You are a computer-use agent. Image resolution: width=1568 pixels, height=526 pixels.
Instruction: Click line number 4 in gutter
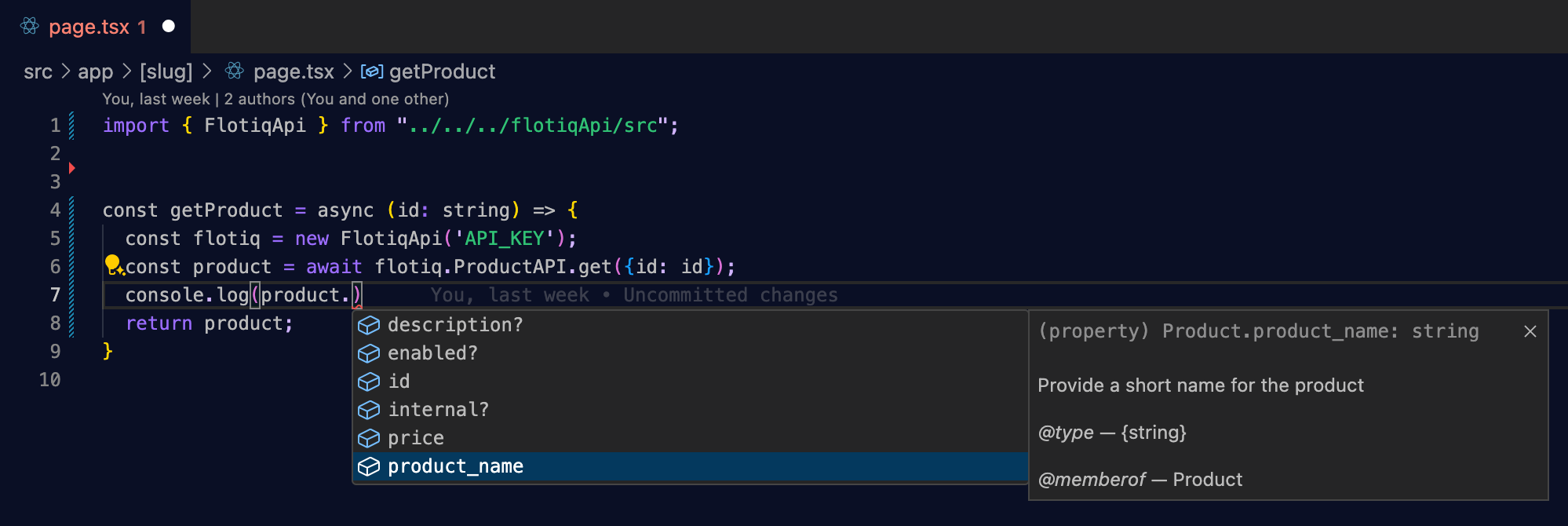[55, 210]
